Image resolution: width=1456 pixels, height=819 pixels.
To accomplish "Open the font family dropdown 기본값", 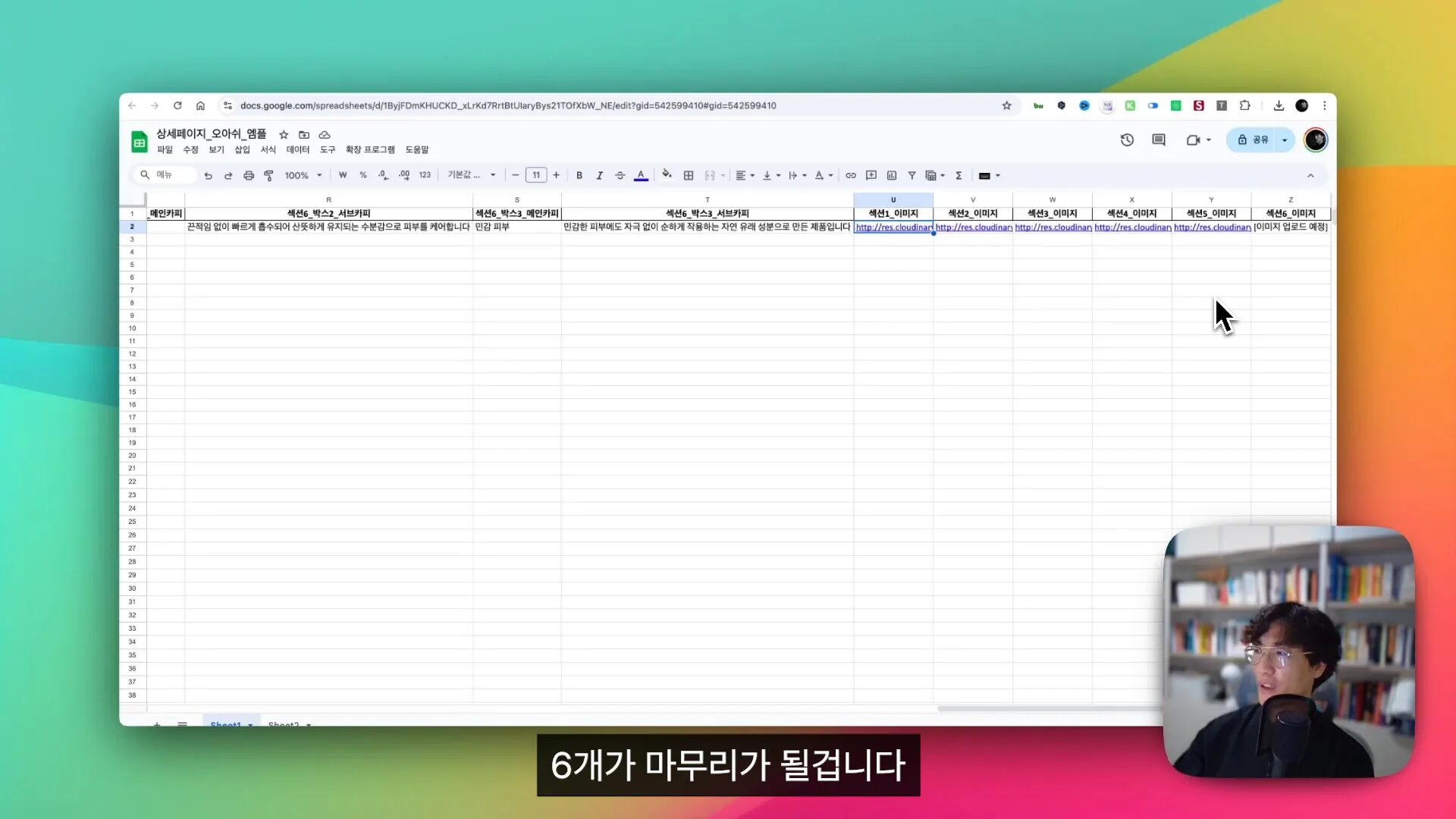I will coord(472,175).
